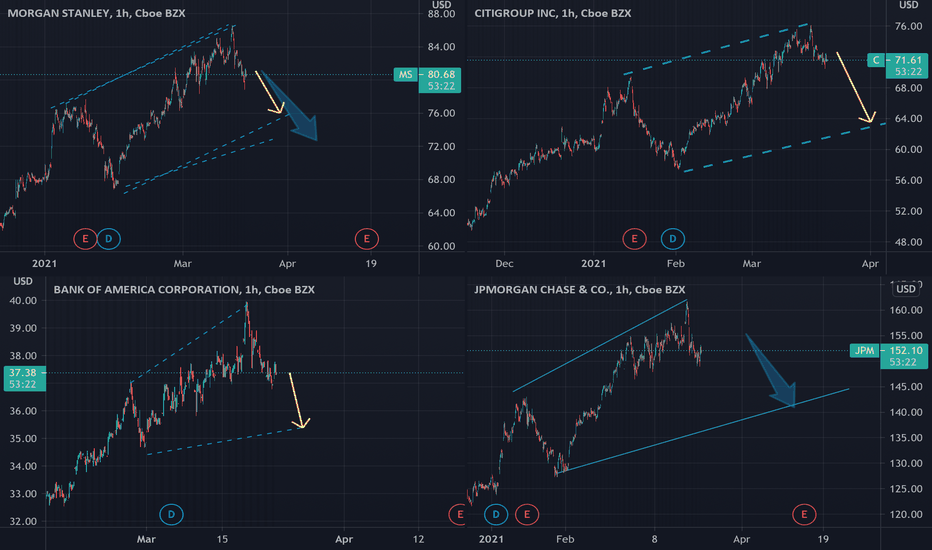The image size is (932, 550).
Task: Click 145.00 on JPMorgan's price scale
Action: click(x=906, y=387)
